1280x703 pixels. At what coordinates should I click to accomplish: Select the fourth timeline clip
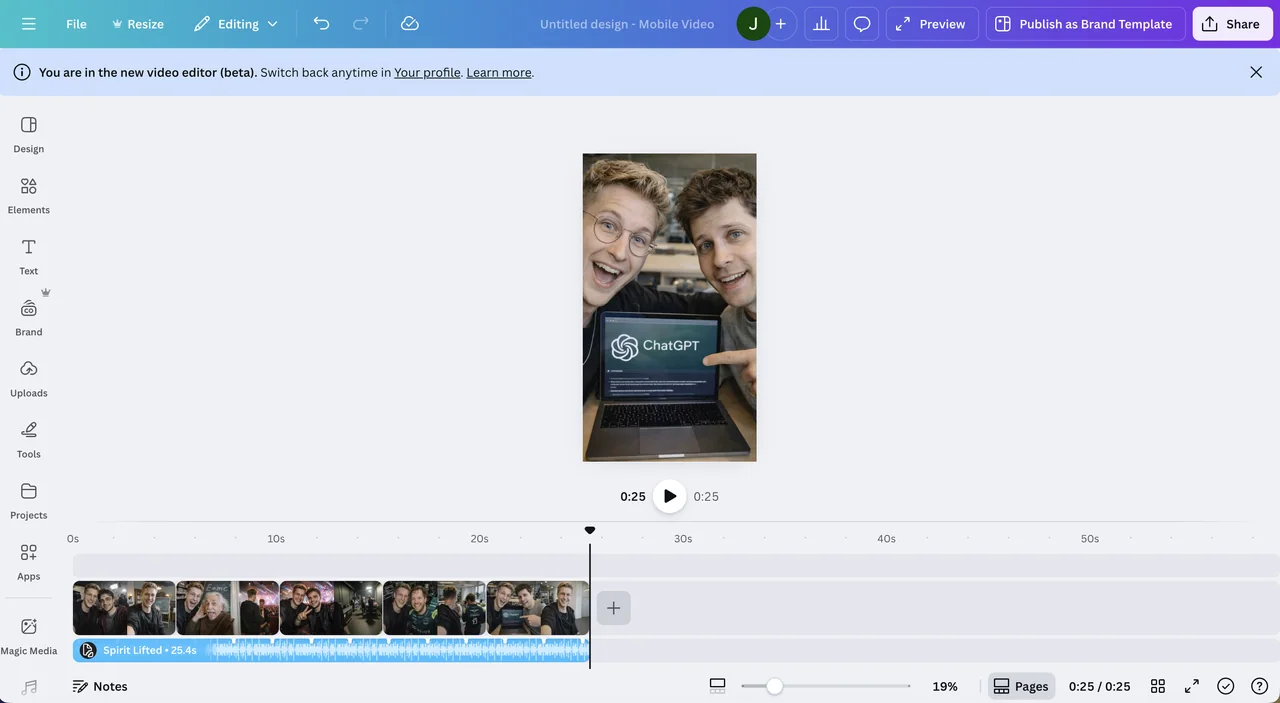tap(434, 608)
